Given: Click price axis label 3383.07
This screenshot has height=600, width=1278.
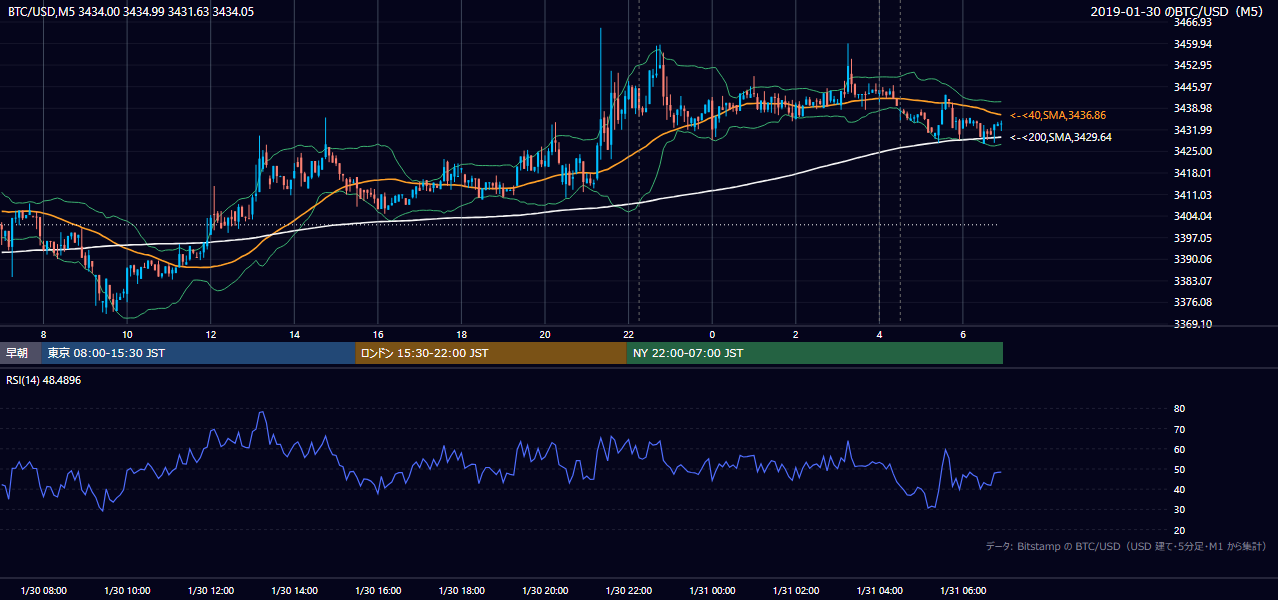Looking at the screenshot, I should 1193,281.
